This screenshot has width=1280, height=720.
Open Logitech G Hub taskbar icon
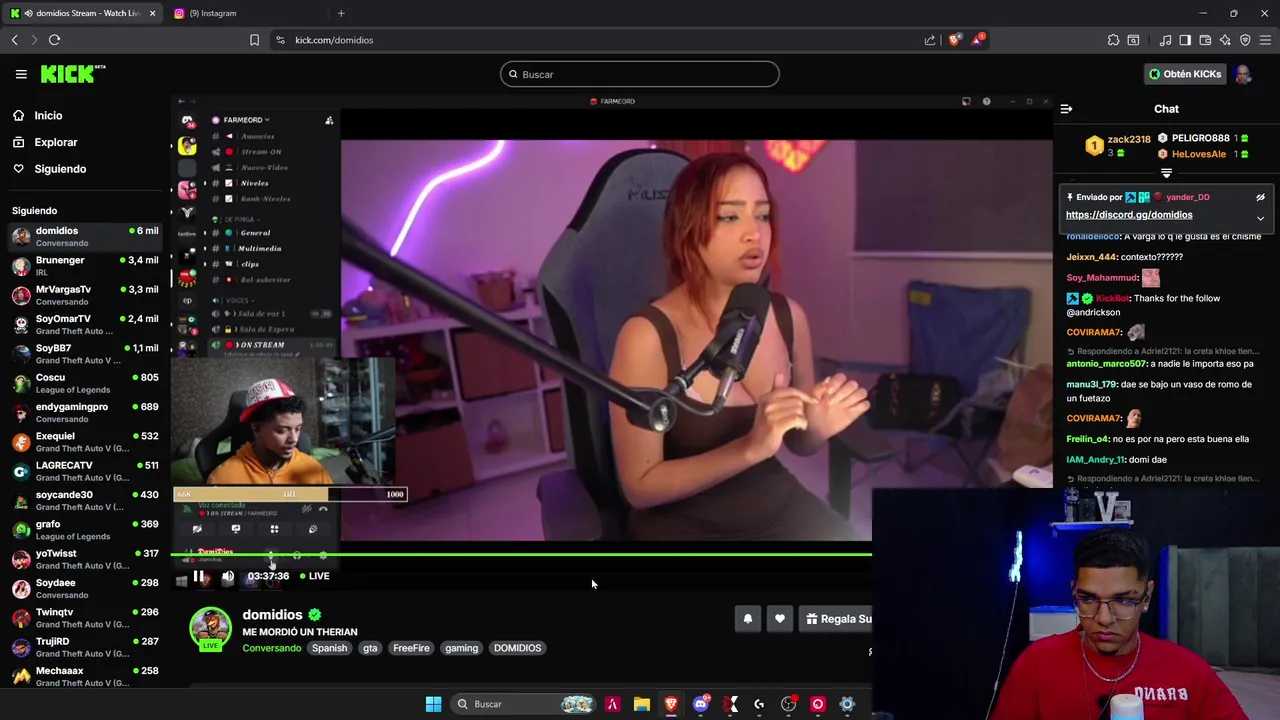point(759,704)
